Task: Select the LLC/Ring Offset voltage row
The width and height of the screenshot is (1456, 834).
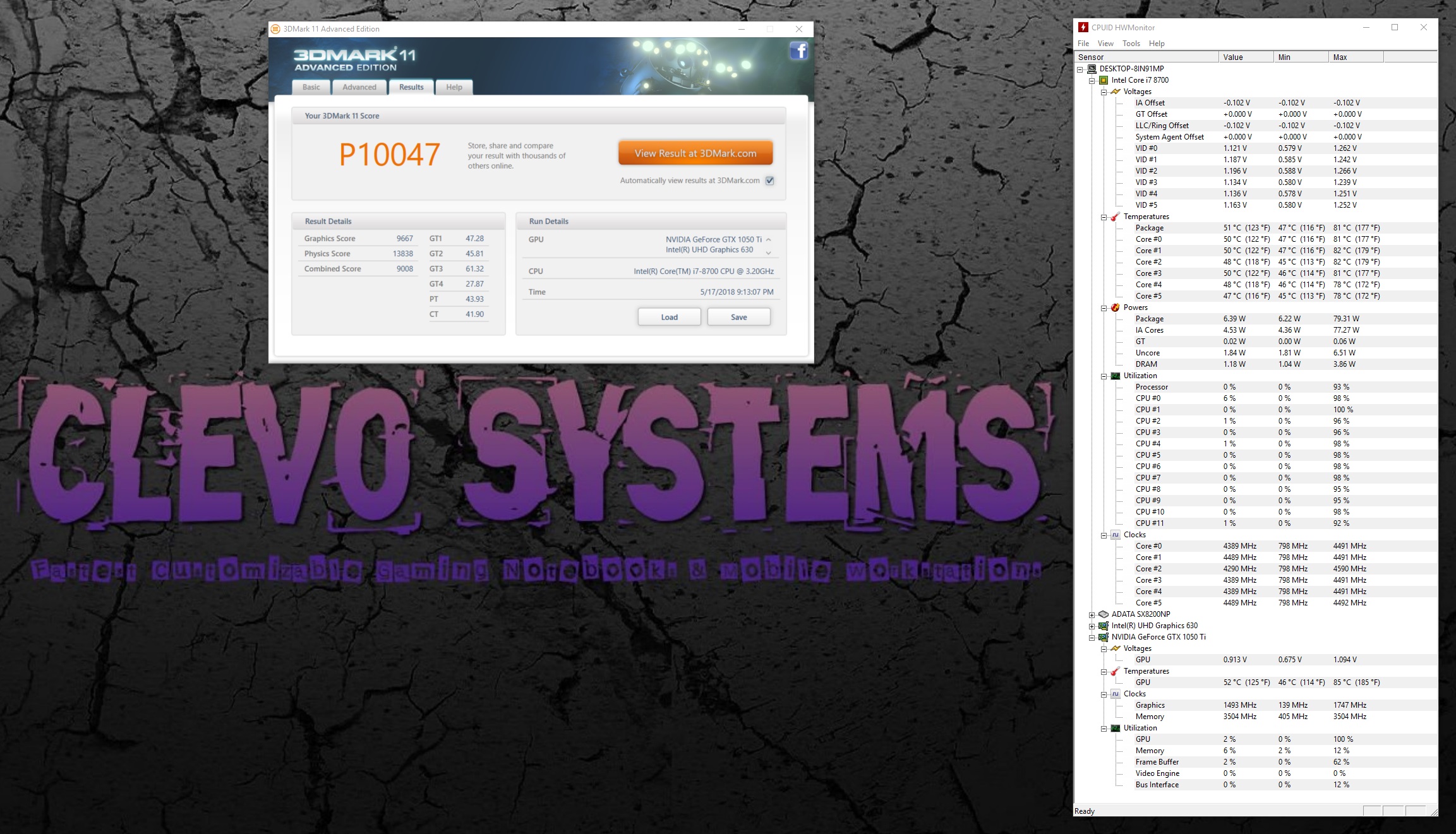Action: [1257, 126]
